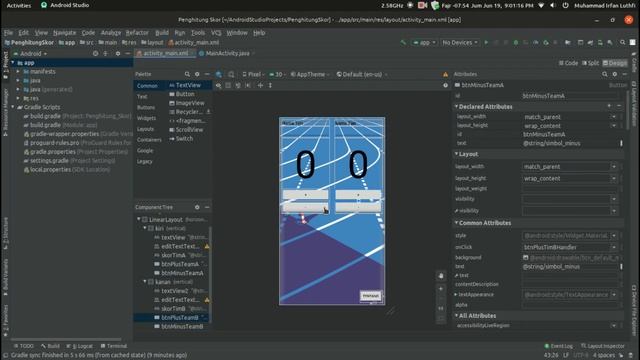Open Palette settings gear icon
The width and height of the screenshot is (640, 360).
click(197, 74)
